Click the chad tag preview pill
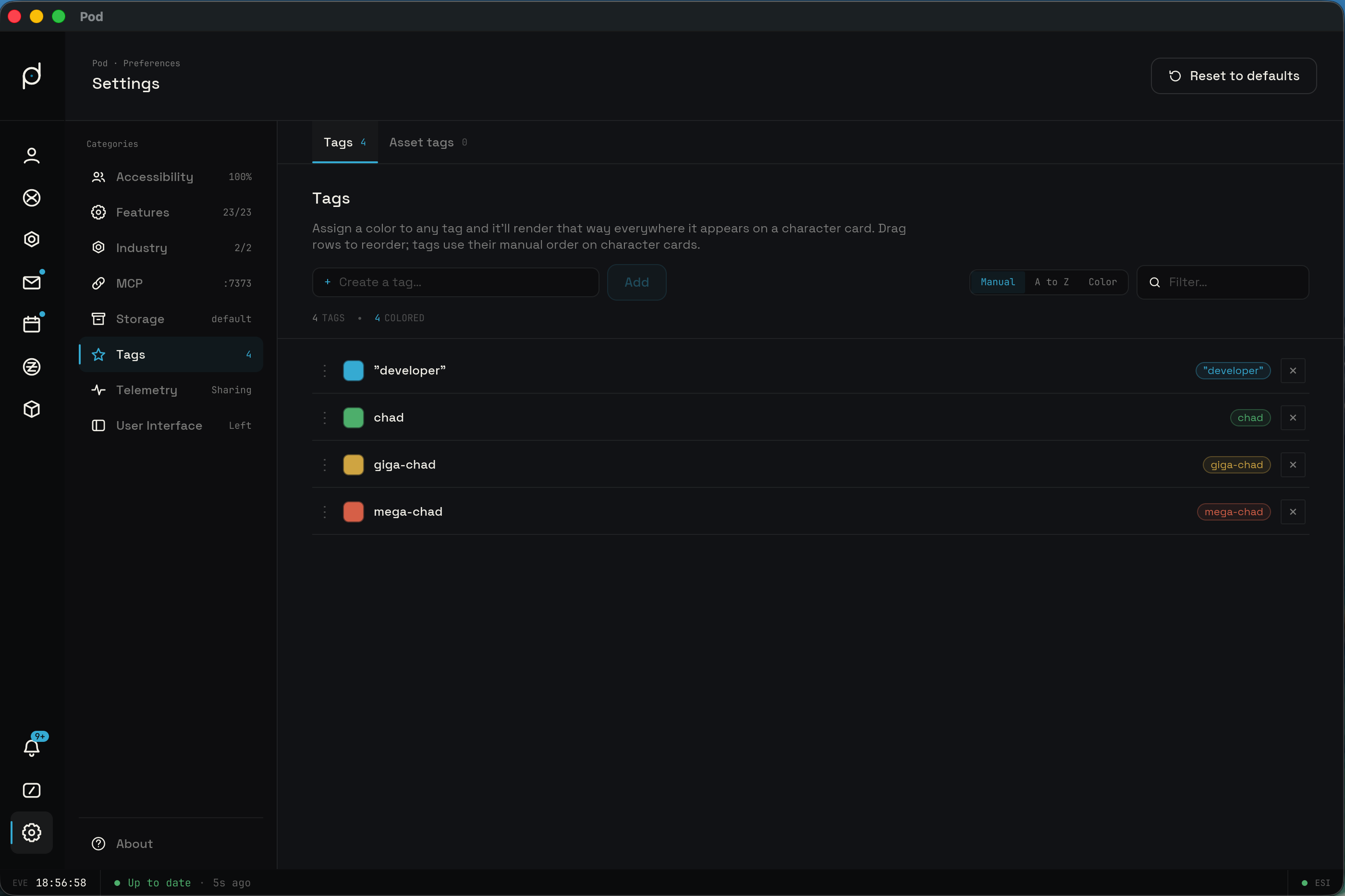The height and width of the screenshot is (896, 1345). point(1250,418)
